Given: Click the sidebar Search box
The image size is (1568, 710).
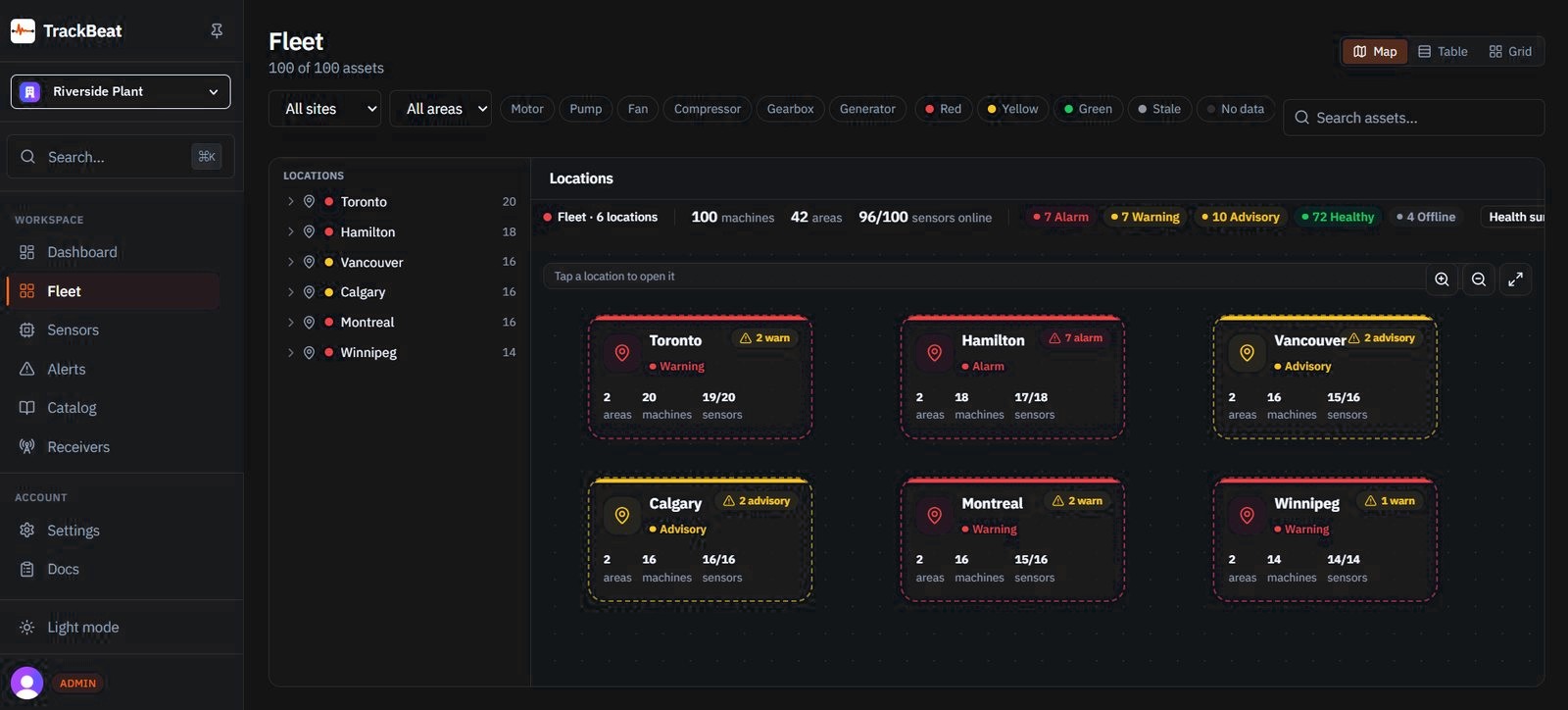Looking at the screenshot, I should (x=121, y=157).
